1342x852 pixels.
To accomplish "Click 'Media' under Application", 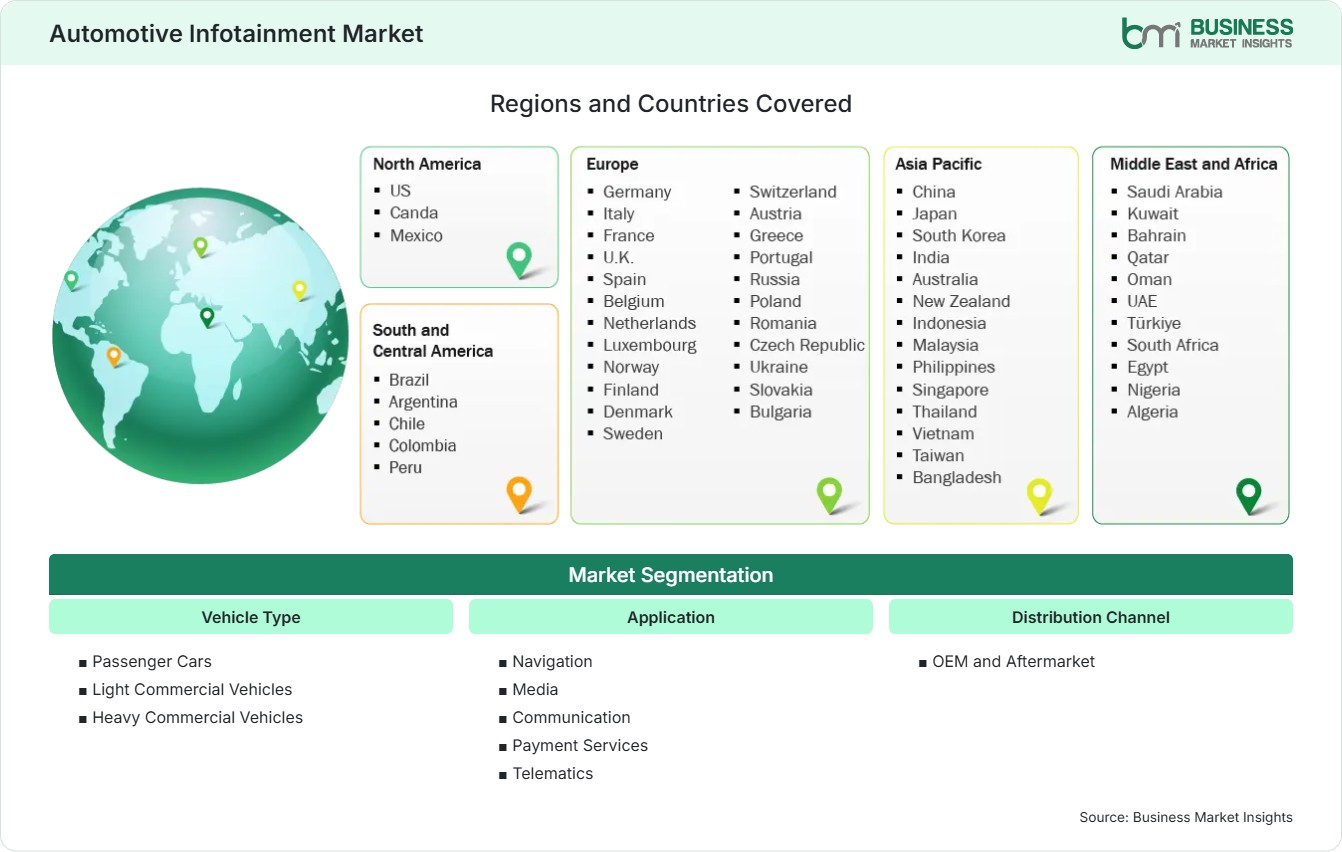I will (x=535, y=690).
